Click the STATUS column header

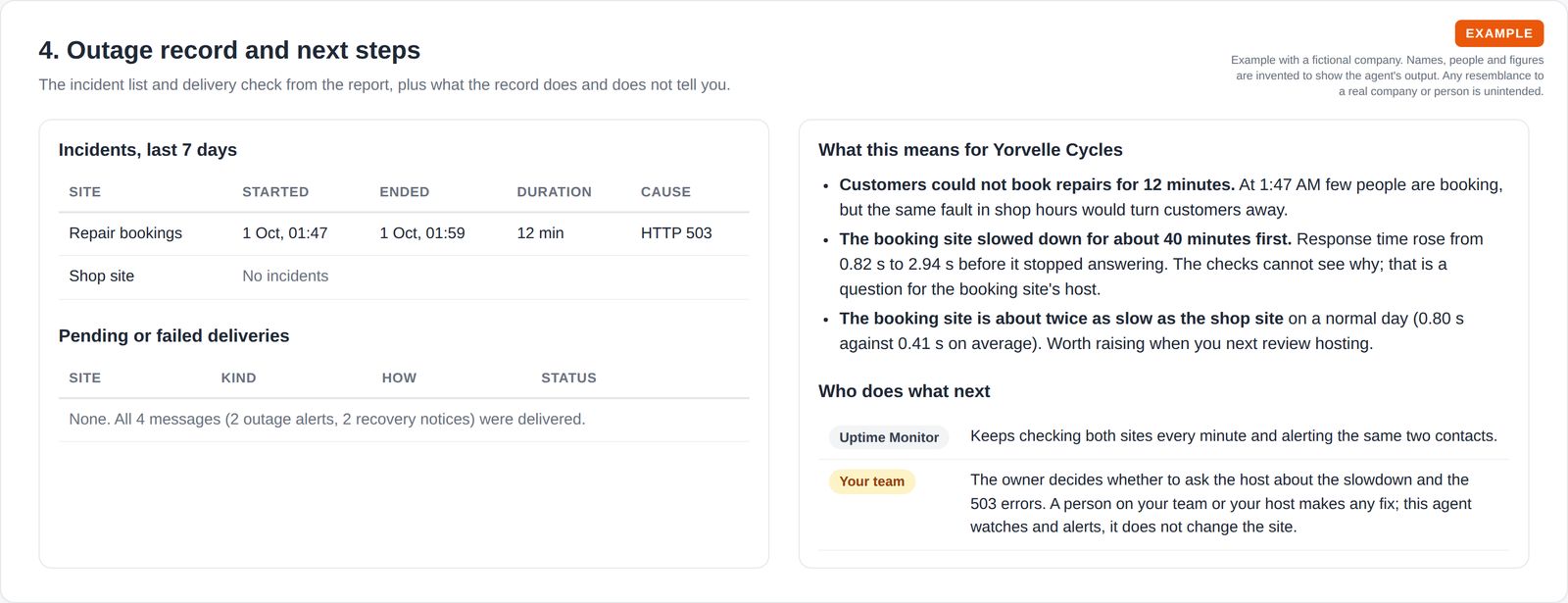[x=568, y=378]
